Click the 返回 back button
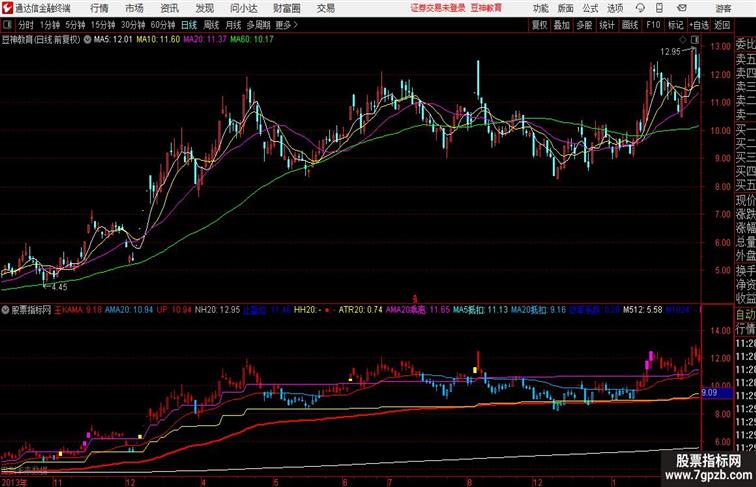756x487 pixels. tap(722, 25)
